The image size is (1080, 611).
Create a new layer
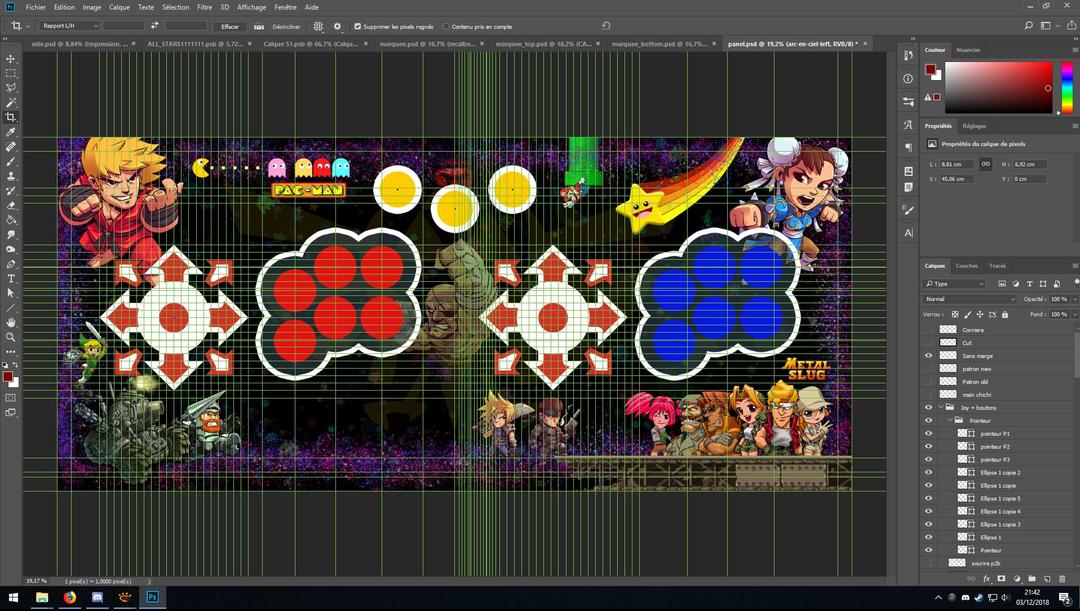pyautogui.click(x=1047, y=579)
